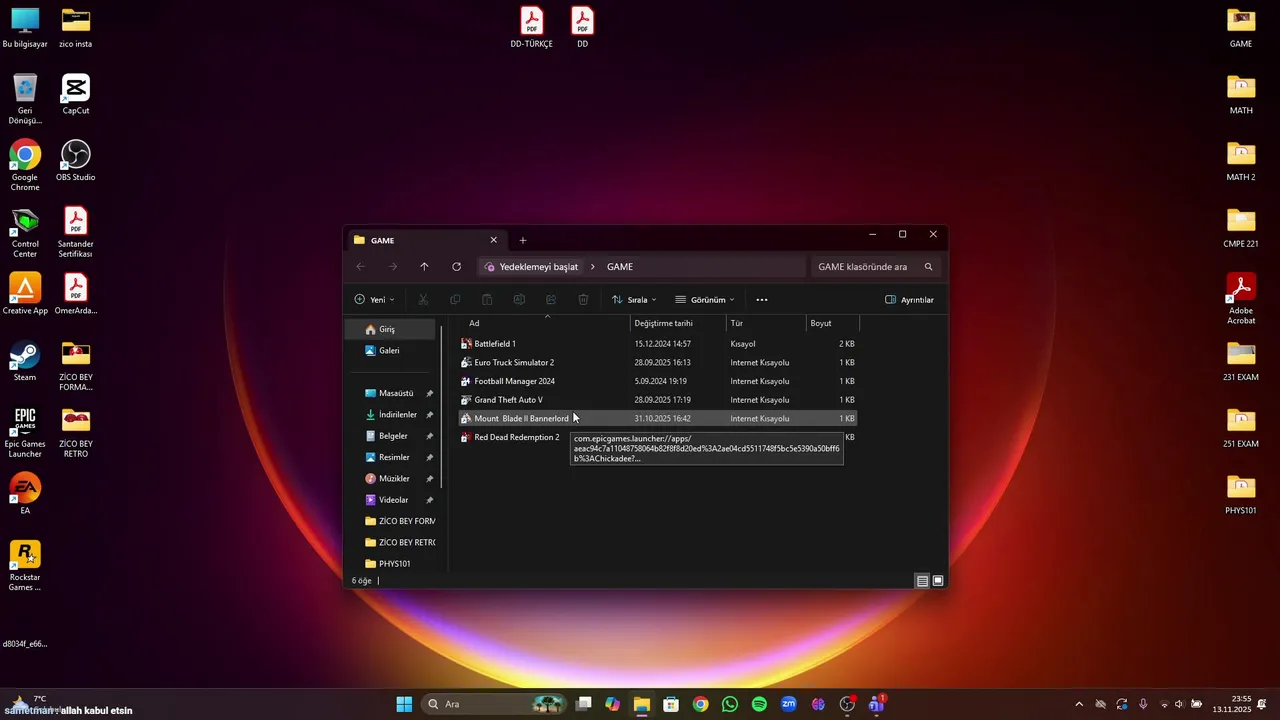The image size is (1280, 720).
Task: Click the taskbar Ara search box
Action: pyautogui.click(x=495, y=704)
